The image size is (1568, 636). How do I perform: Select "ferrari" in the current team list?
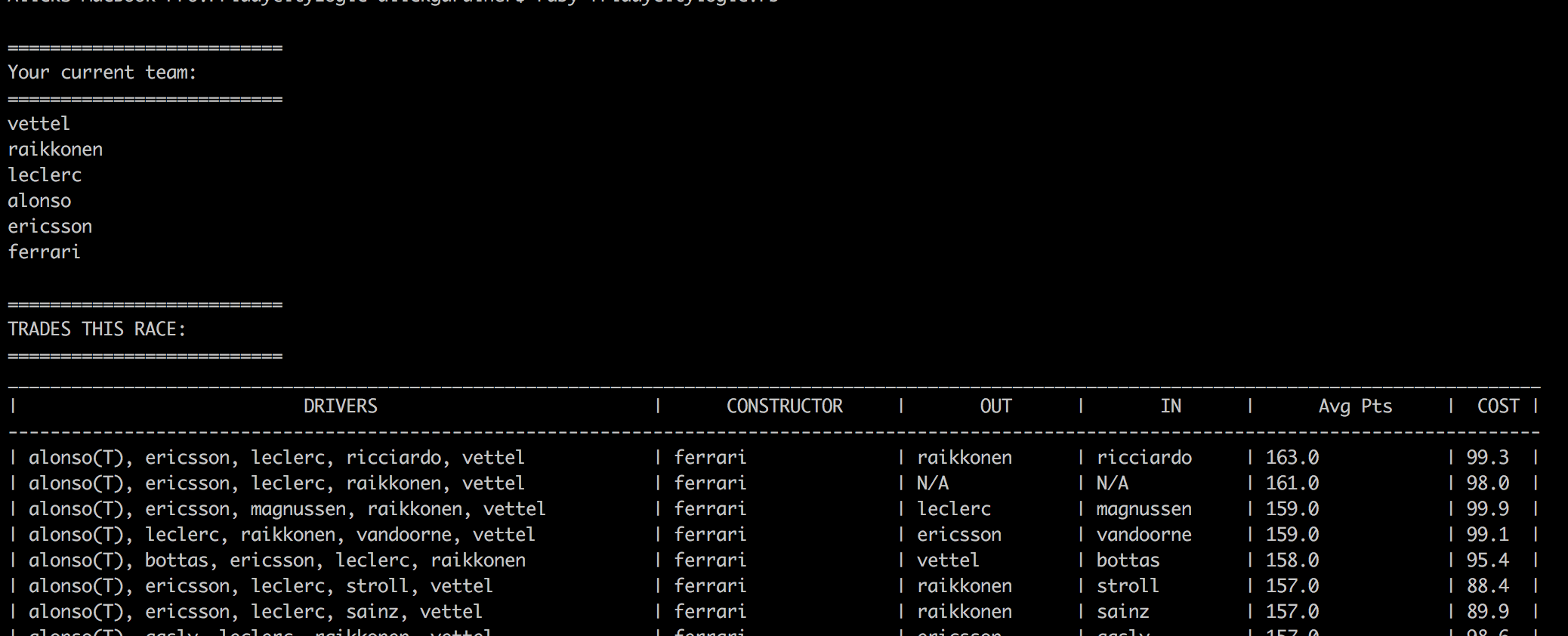[44, 252]
